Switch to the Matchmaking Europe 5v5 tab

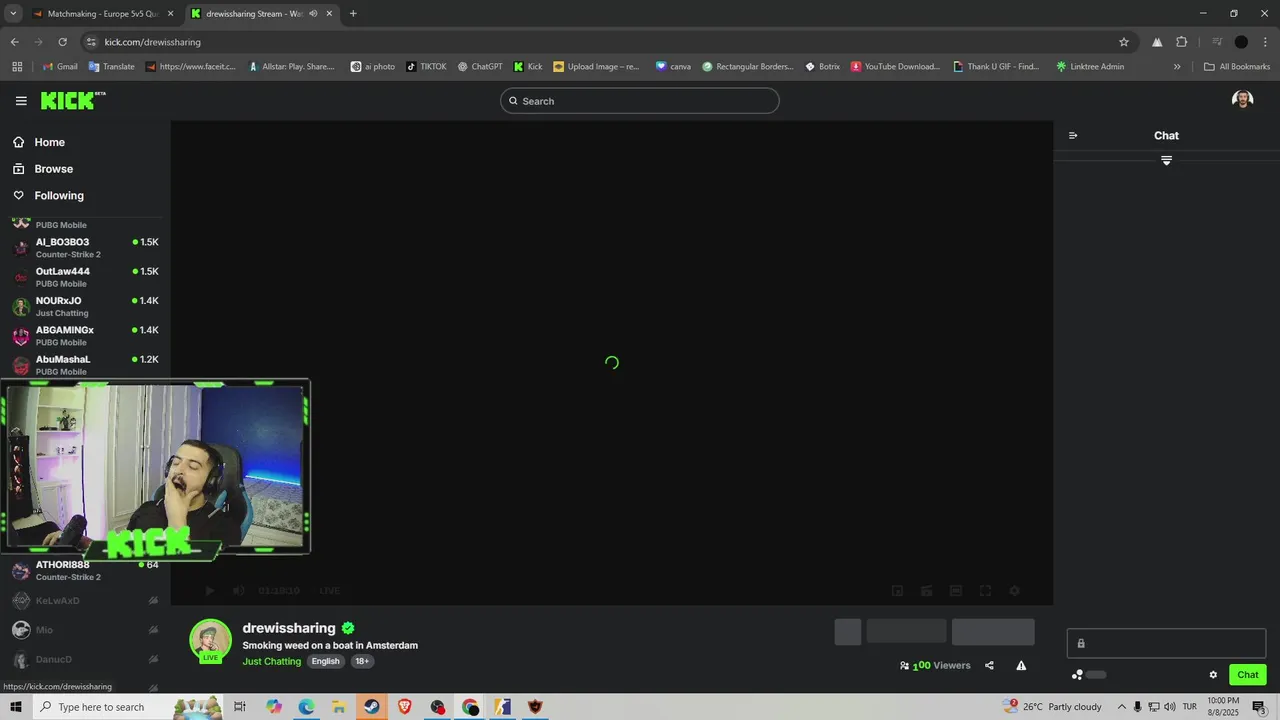click(x=103, y=14)
